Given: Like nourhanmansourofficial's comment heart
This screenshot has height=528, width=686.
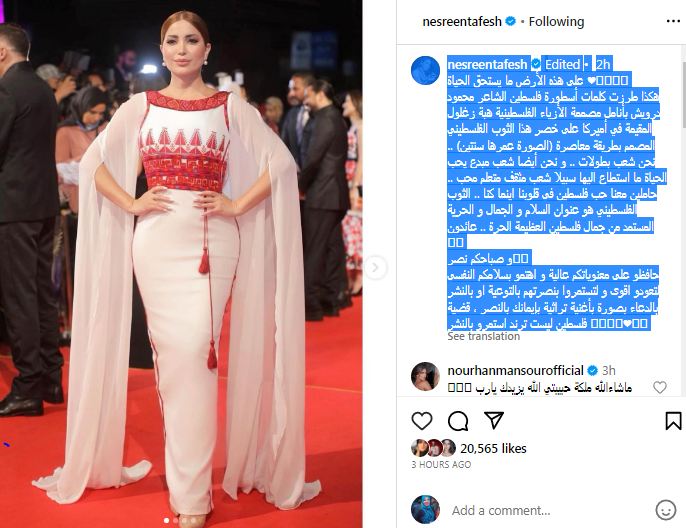Looking at the screenshot, I should (660, 387).
